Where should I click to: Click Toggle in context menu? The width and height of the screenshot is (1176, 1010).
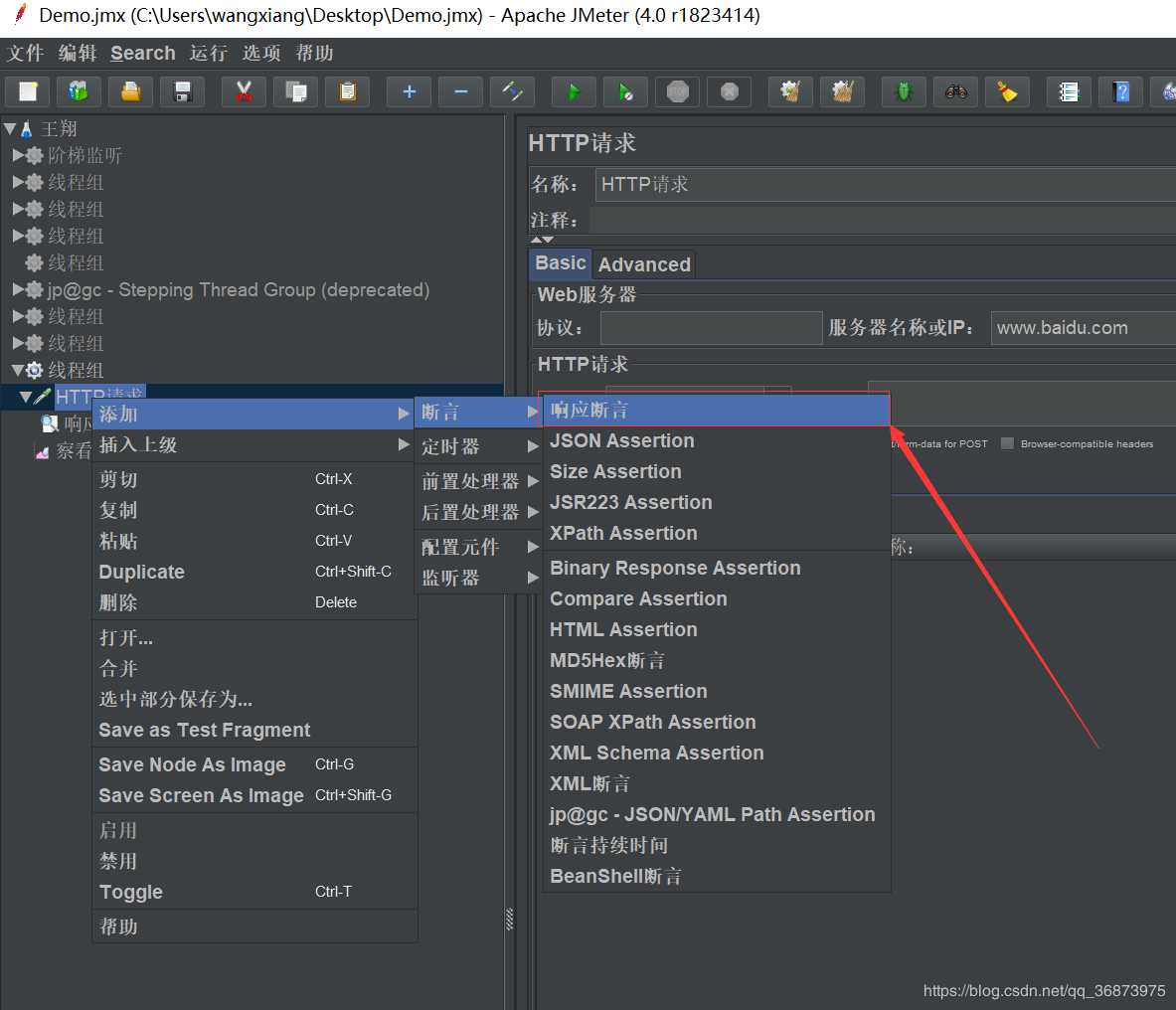click(x=253, y=892)
